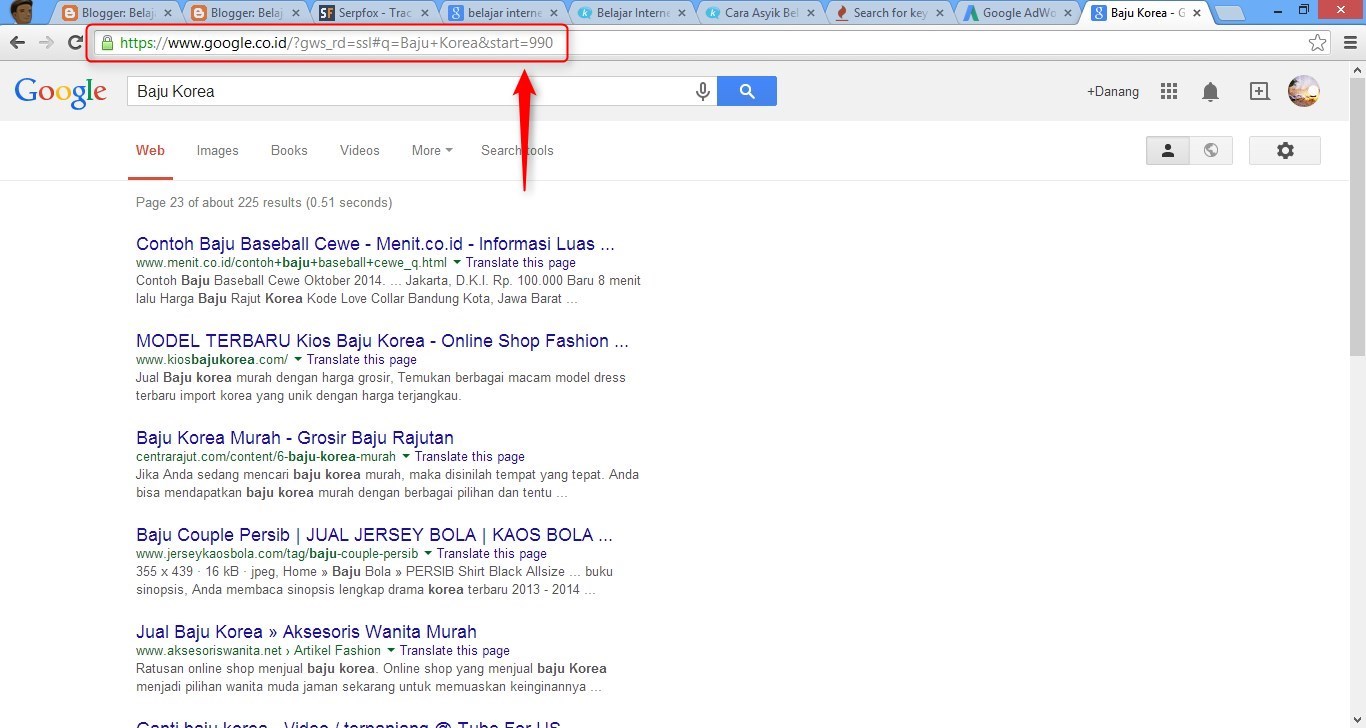Click the blue magnifier search button
This screenshot has height=728, width=1366.
click(x=747, y=91)
